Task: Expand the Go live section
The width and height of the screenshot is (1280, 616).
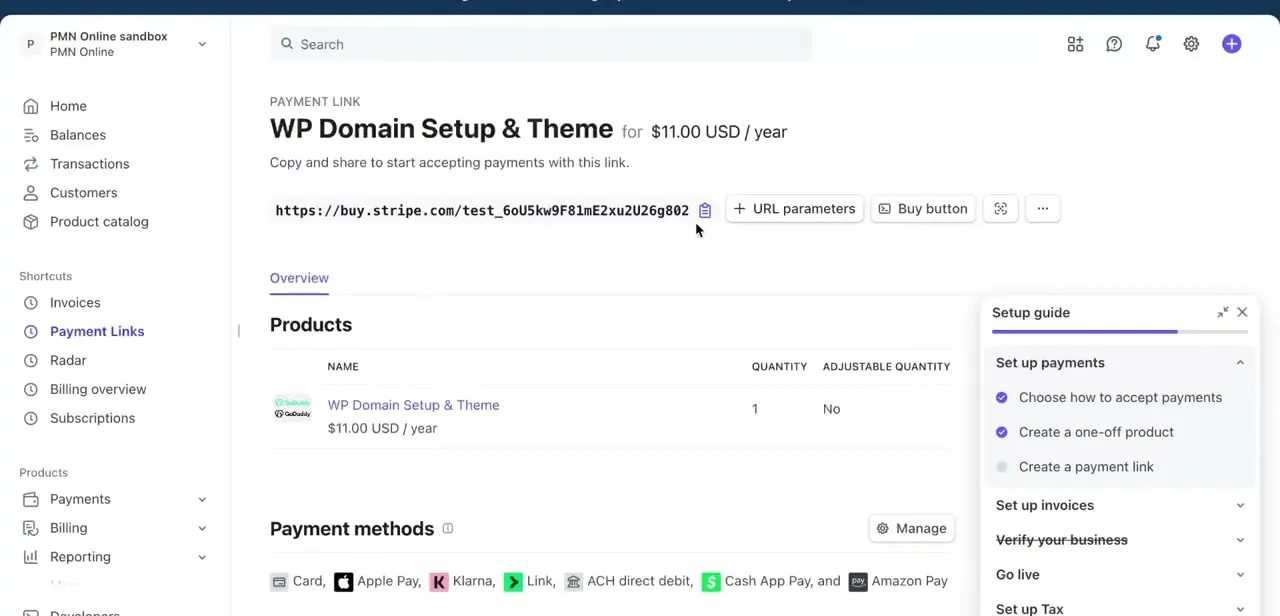Action: pyautogui.click(x=1240, y=575)
